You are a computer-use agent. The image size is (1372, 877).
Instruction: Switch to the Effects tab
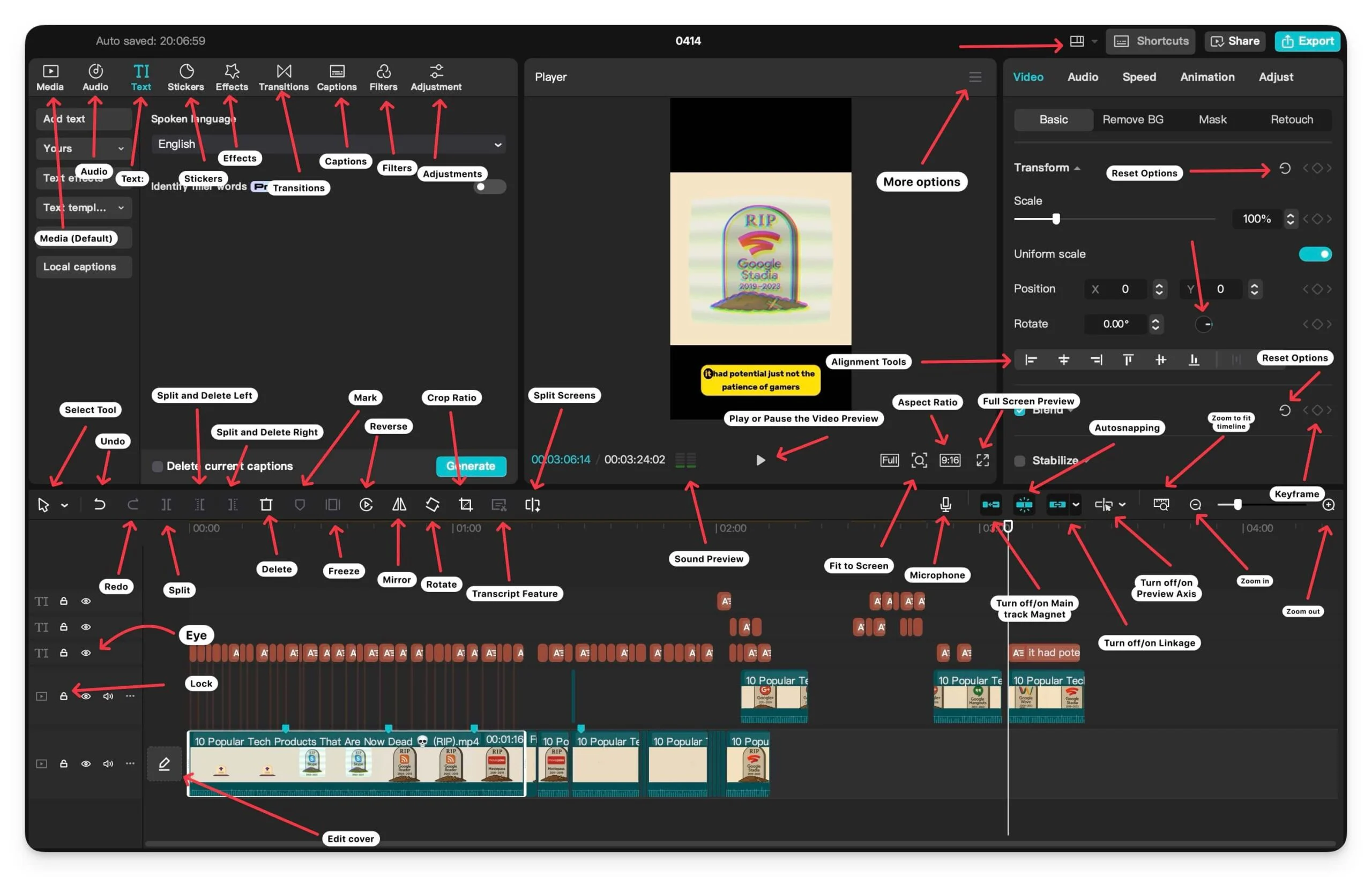point(232,78)
